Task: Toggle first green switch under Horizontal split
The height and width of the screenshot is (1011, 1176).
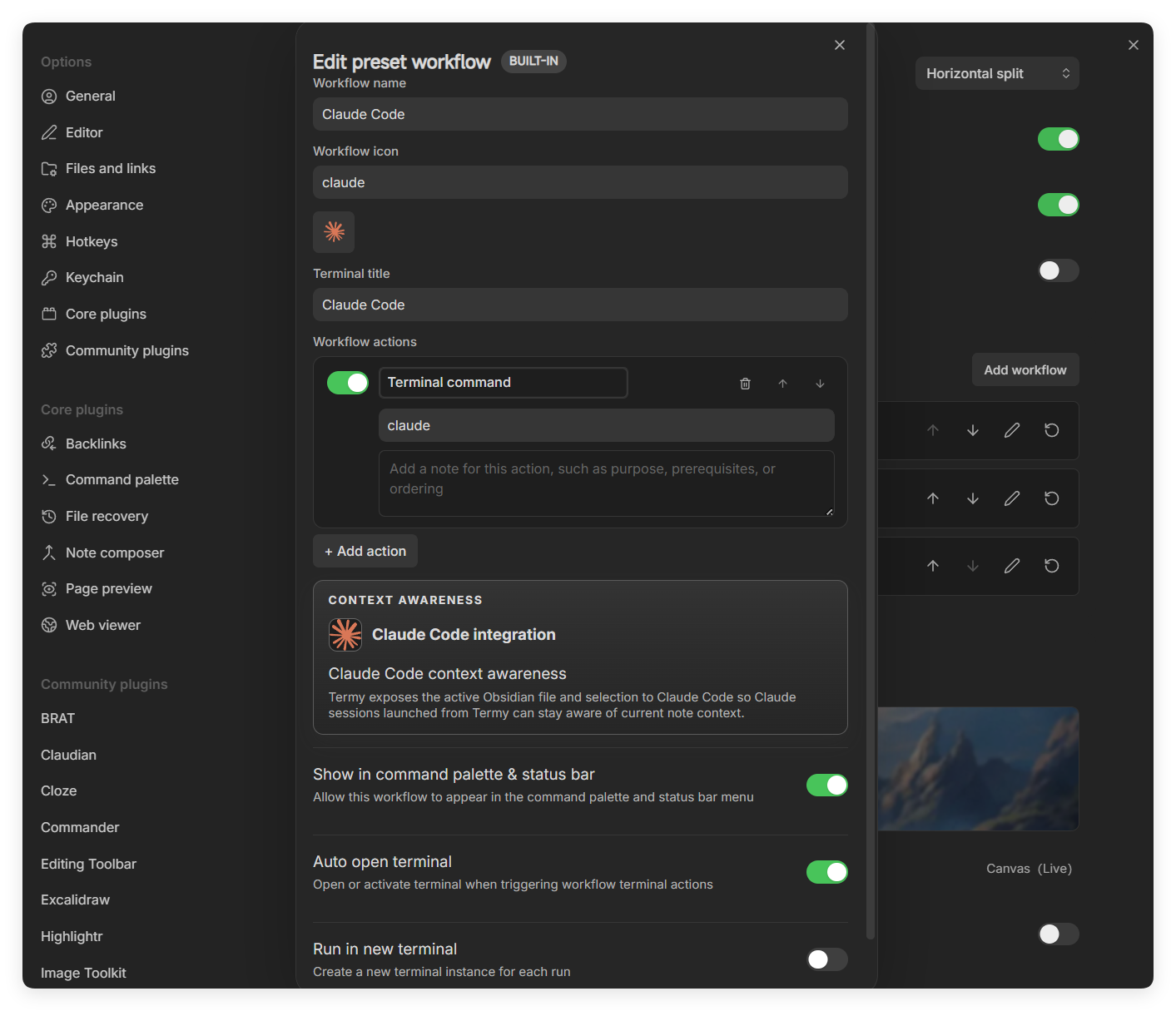Action: pos(1059,139)
